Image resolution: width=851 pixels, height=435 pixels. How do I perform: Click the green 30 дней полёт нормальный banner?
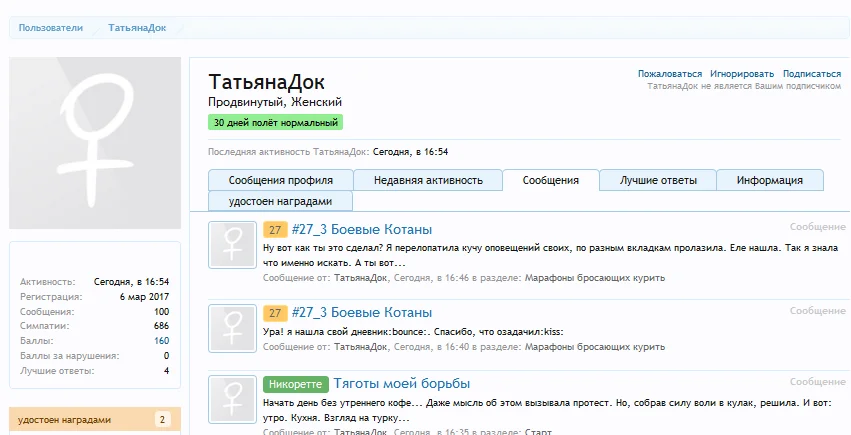pyautogui.click(x=275, y=122)
